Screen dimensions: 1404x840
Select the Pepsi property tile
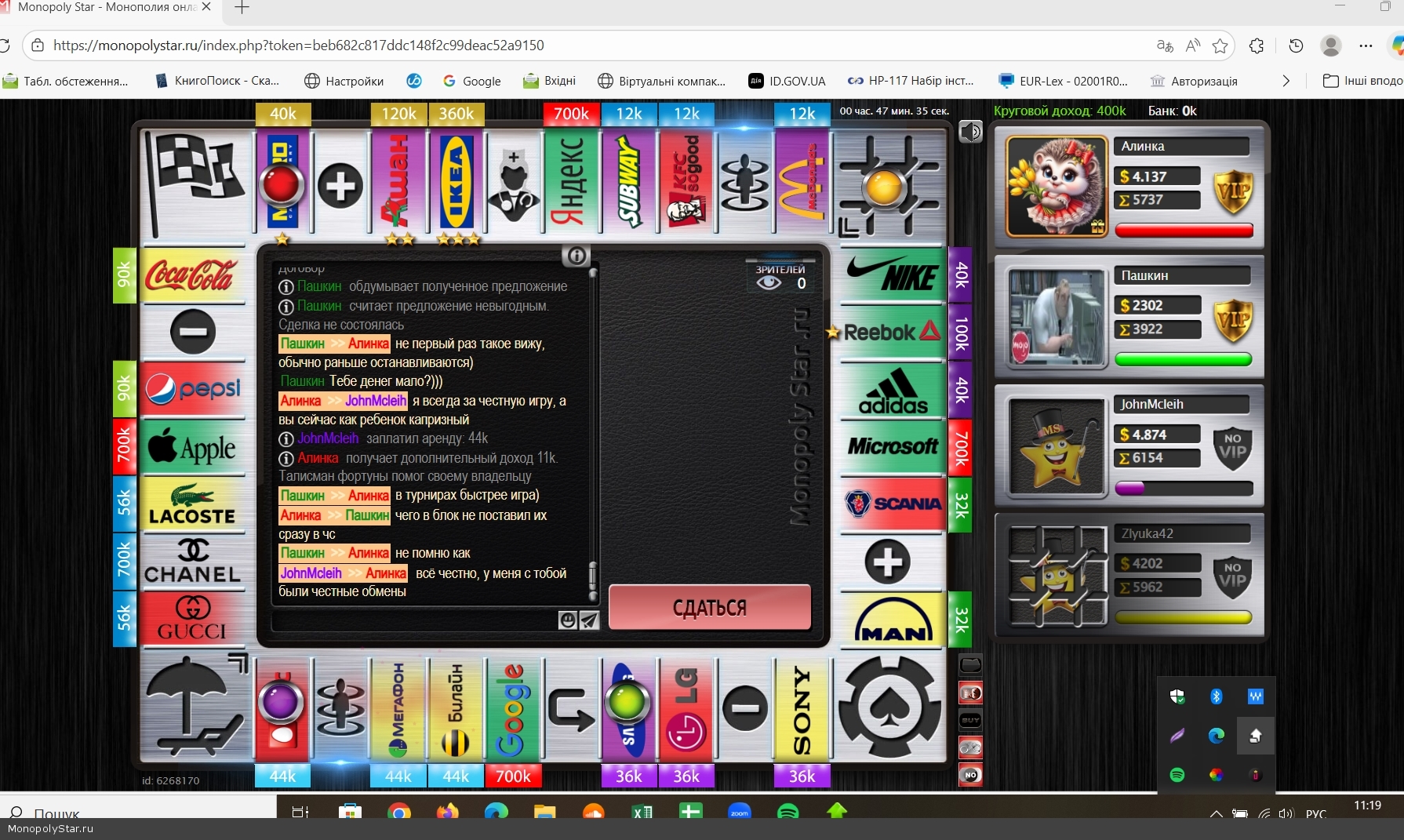click(192, 389)
